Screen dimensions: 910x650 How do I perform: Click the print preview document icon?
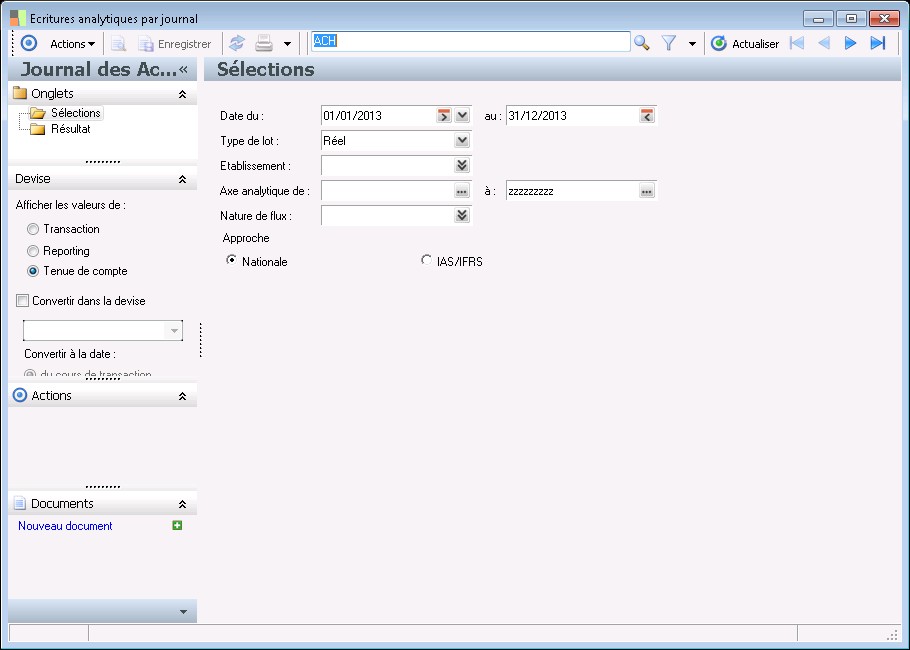[x=119, y=44]
